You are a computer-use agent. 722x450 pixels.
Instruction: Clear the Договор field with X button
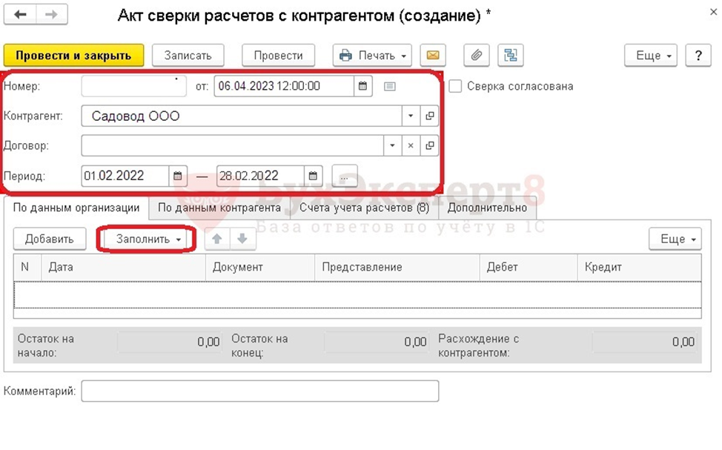(x=411, y=146)
